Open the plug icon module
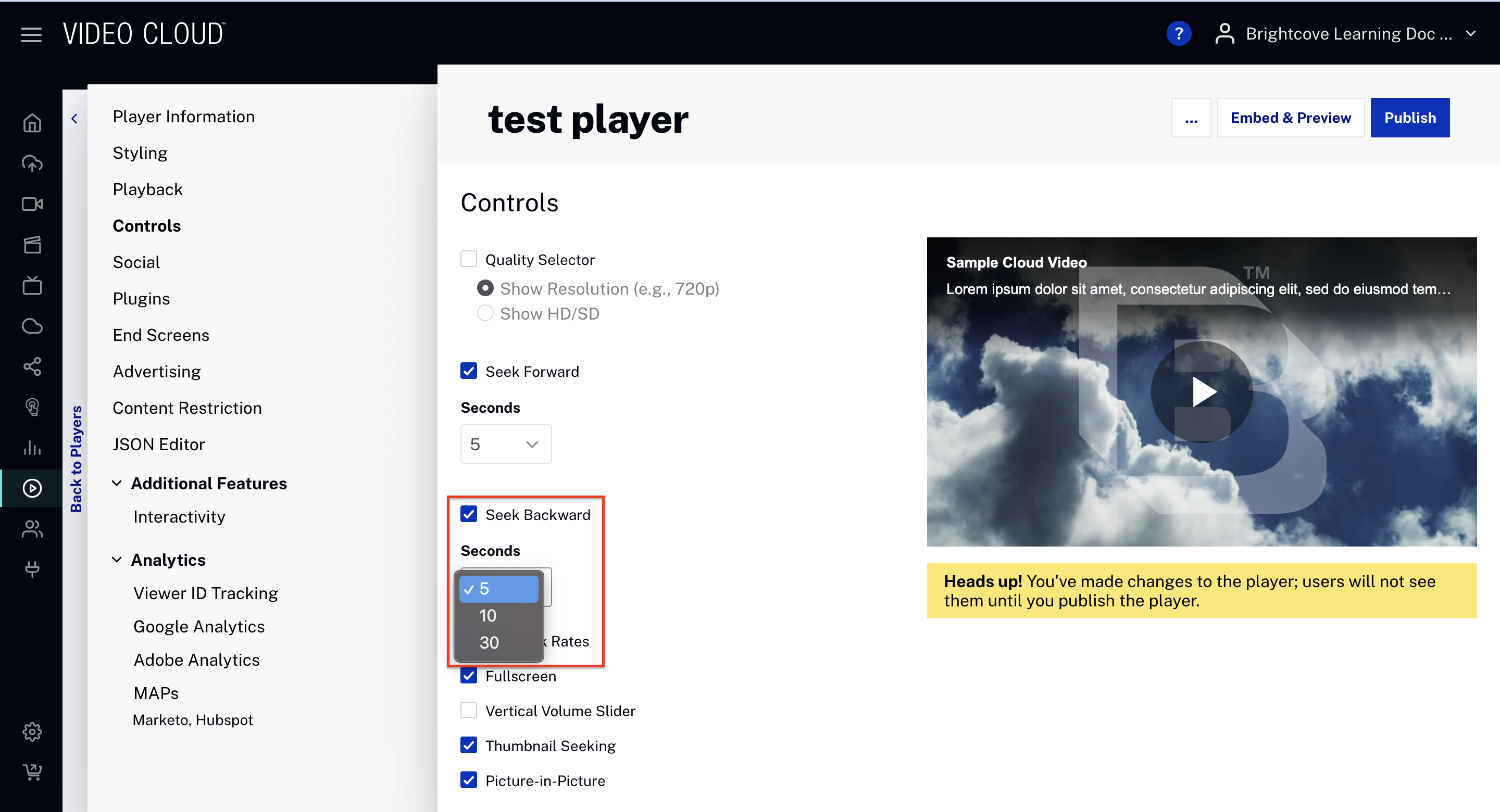This screenshot has height=812, width=1500. click(32, 569)
